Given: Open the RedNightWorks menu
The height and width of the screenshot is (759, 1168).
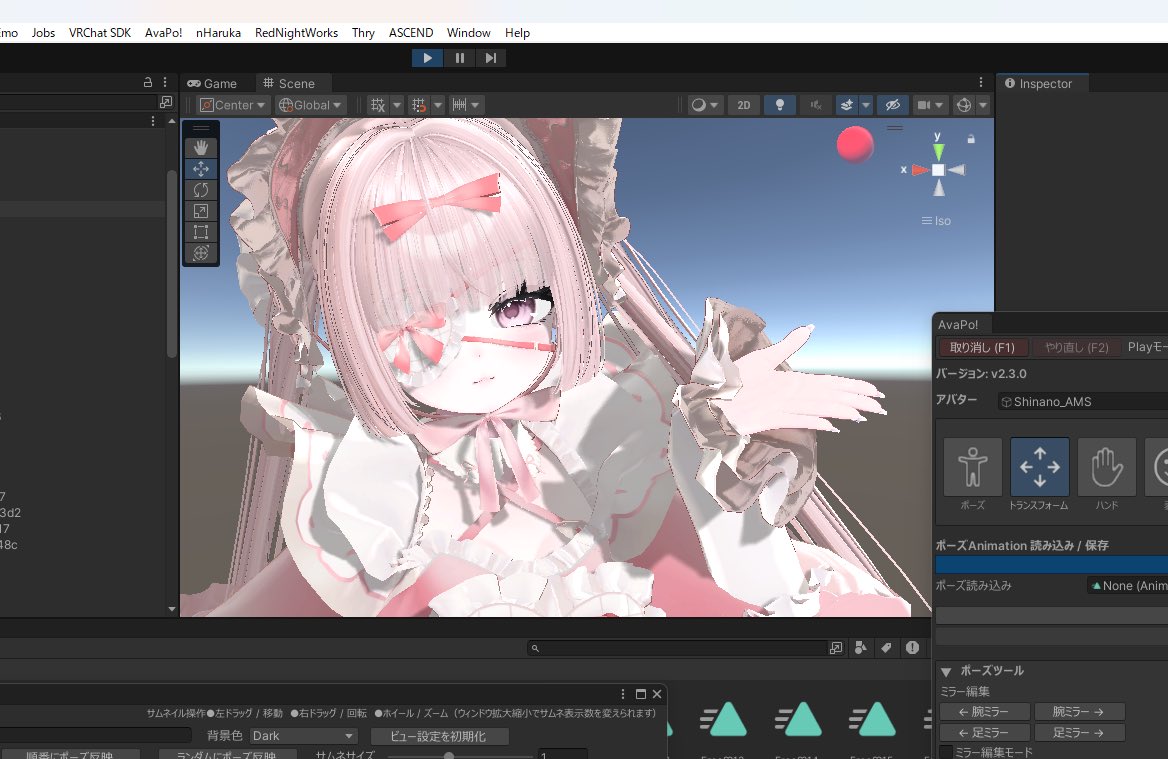Looking at the screenshot, I should [296, 33].
